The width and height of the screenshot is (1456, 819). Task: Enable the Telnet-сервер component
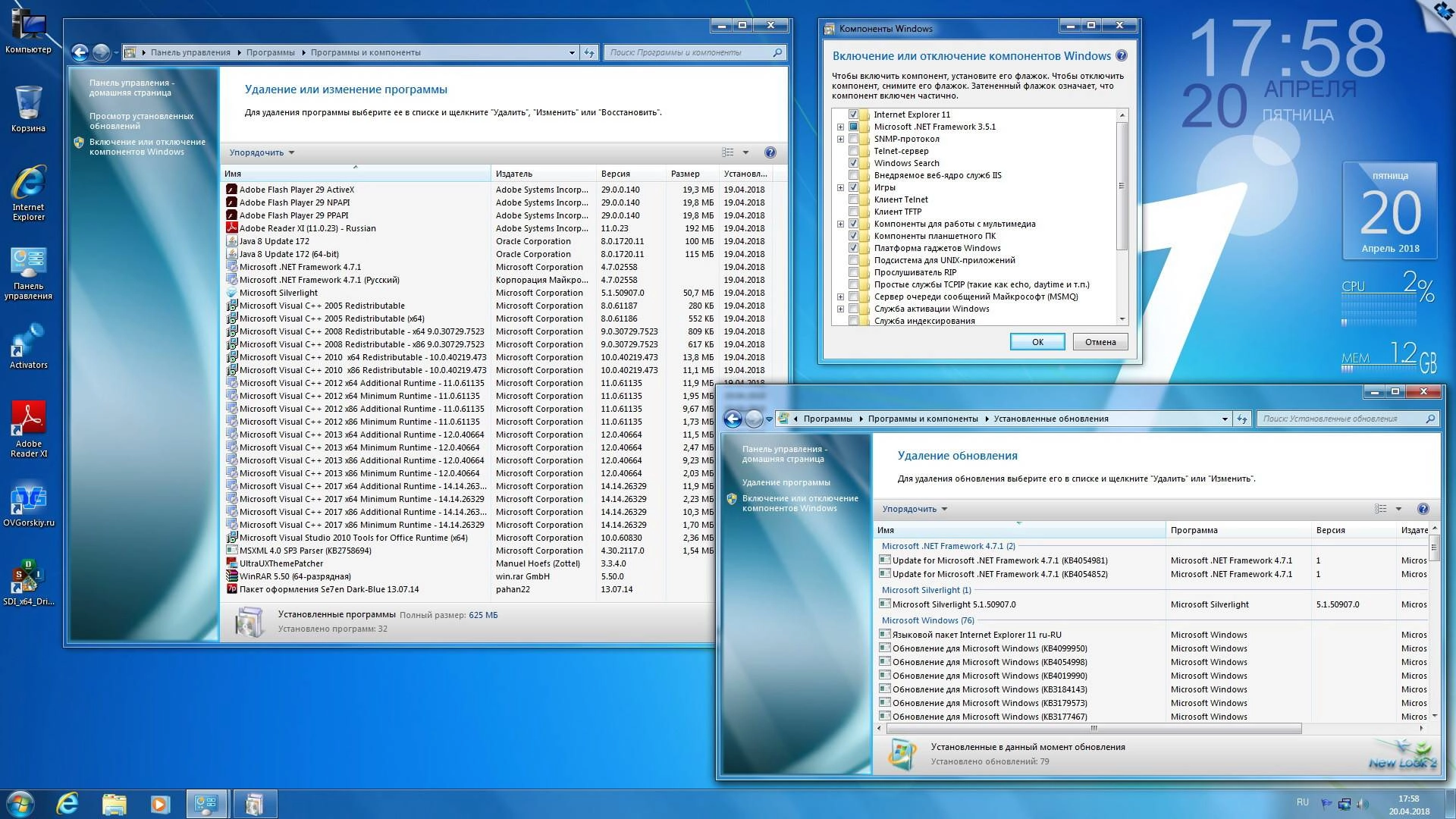(855, 151)
